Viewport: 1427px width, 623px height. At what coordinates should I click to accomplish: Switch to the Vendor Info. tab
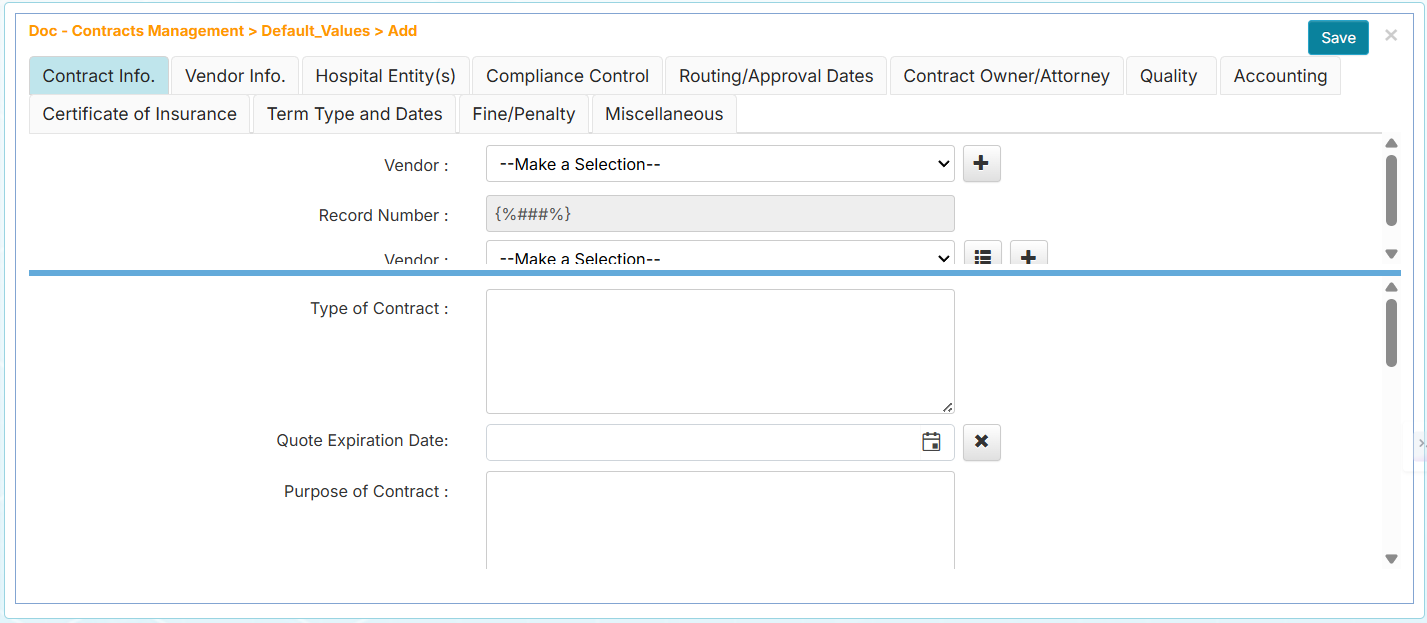click(x=234, y=75)
